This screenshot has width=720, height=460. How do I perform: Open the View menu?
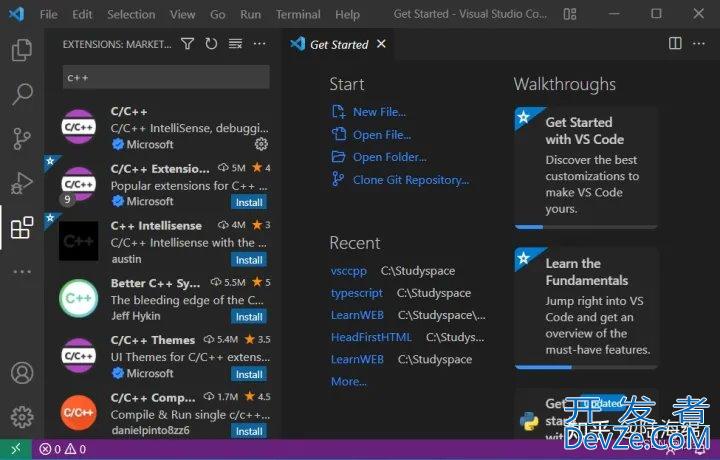[182, 15]
